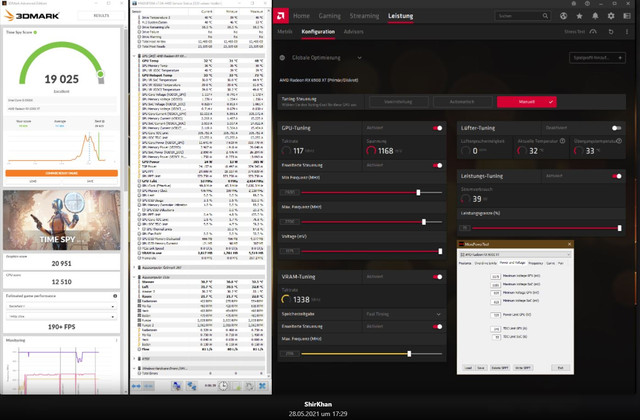Screen dimensions: 640x420
Task: Click the reset arrow icon in Leistung
Action: point(611,31)
